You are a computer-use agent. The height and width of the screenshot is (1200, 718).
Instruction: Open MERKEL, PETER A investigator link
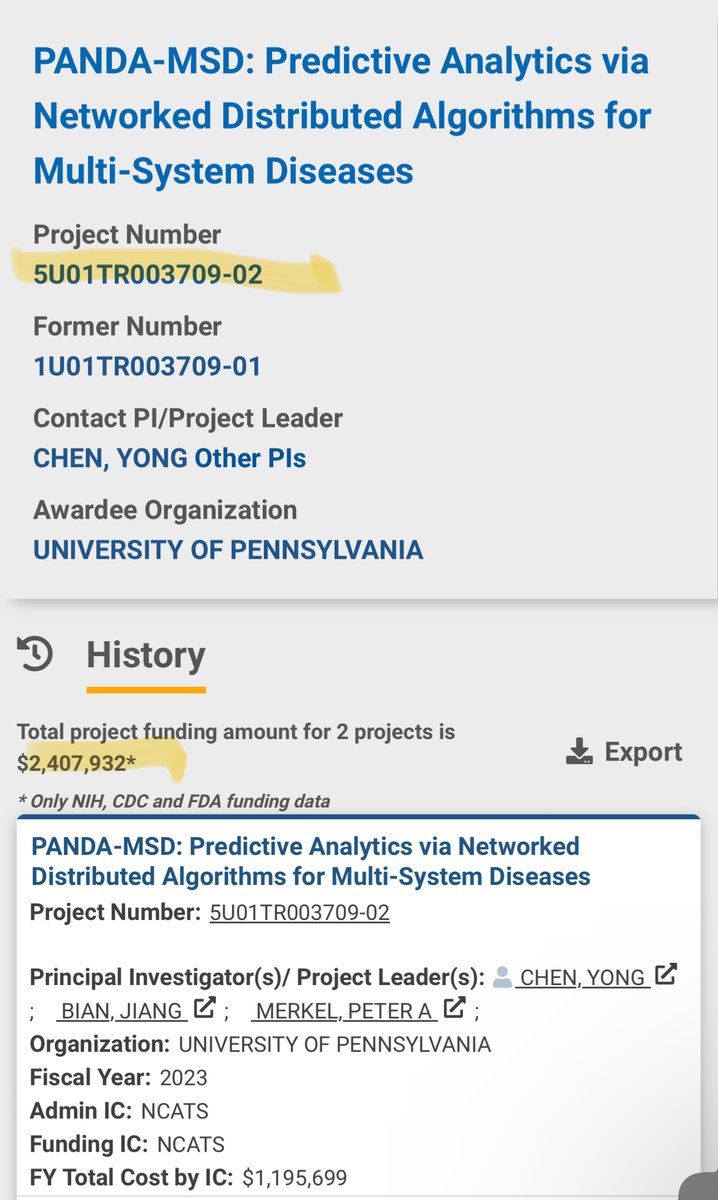[x=344, y=1011]
